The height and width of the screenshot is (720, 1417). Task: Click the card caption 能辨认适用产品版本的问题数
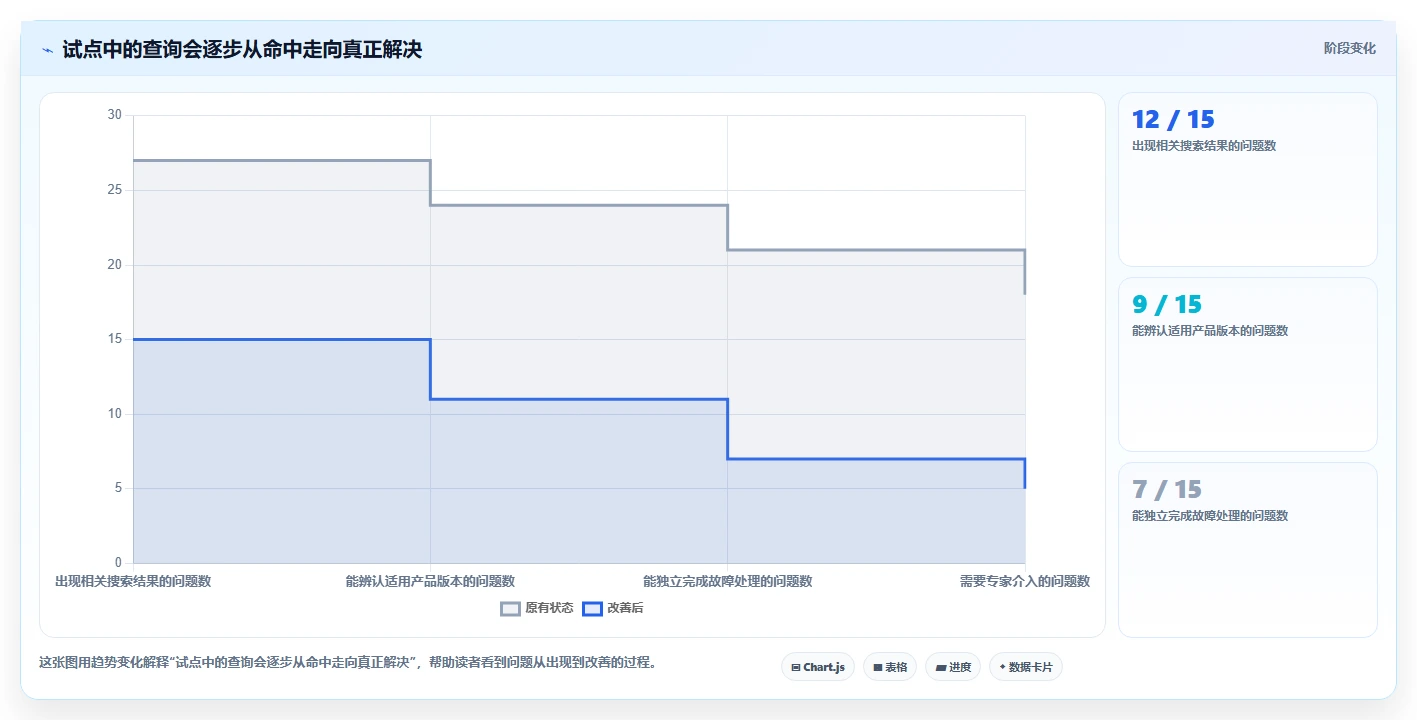(x=1210, y=331)
